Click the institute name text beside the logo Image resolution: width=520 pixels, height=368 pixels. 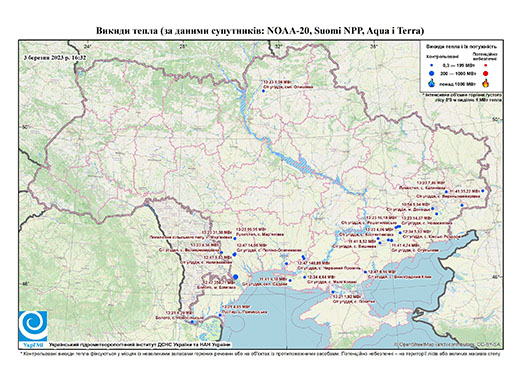click(x=140, y=344)
